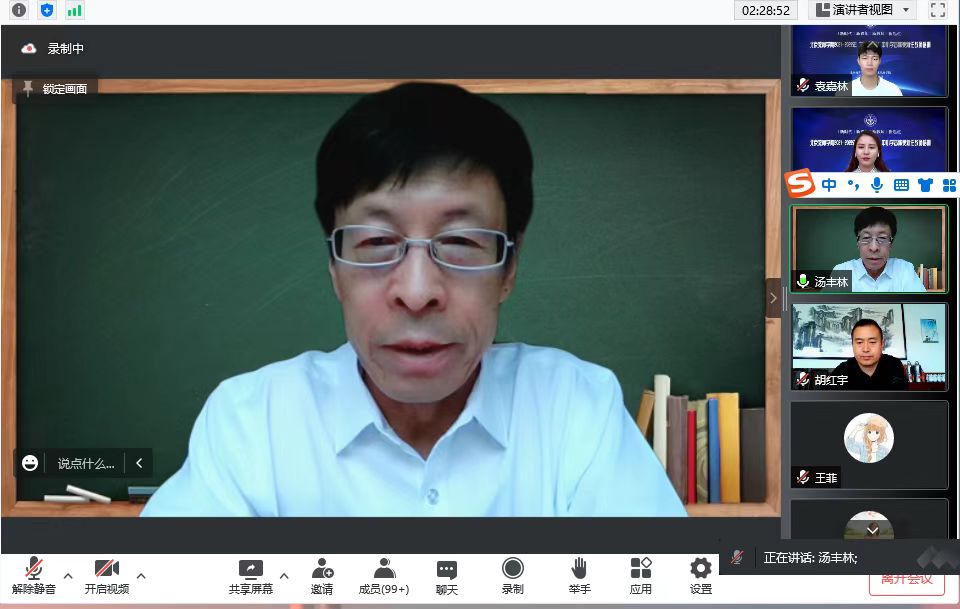This screenshot has height=609, width=960.
Task: Toggle recording with 录制 button
Action: 512,576
